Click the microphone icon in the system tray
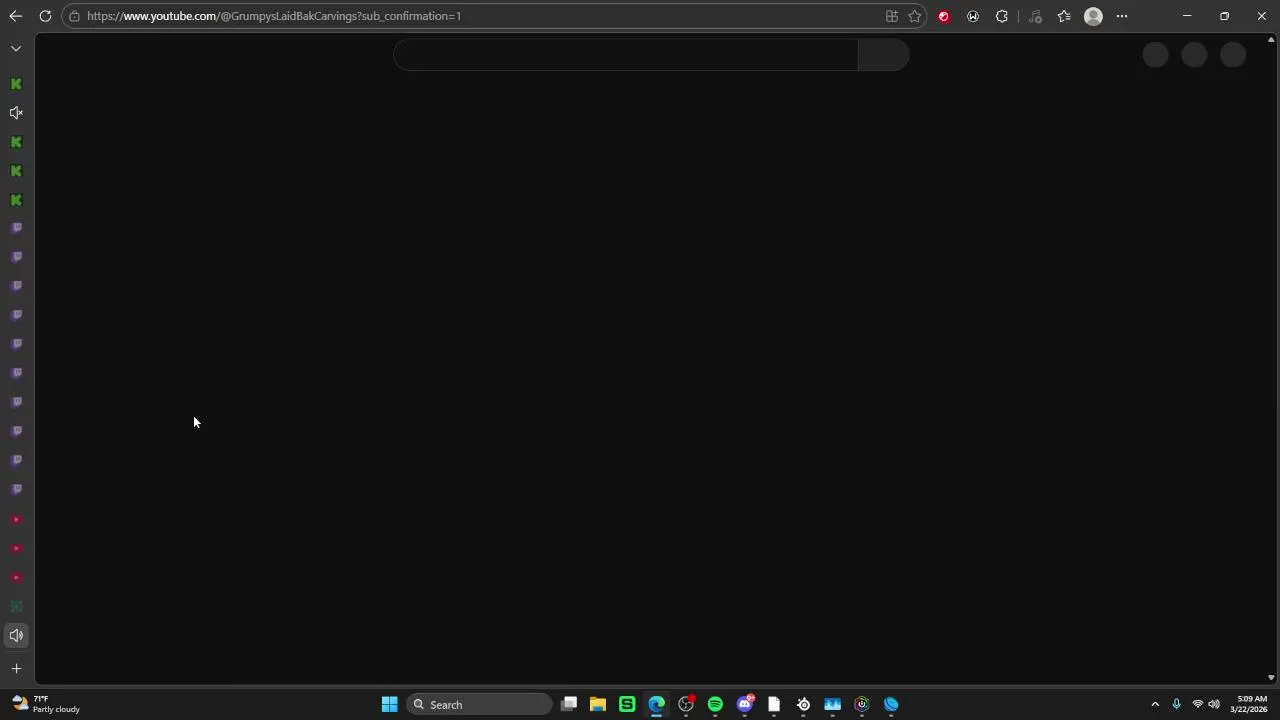Viewport: 1280px width, 720px height. point(1177,705)
